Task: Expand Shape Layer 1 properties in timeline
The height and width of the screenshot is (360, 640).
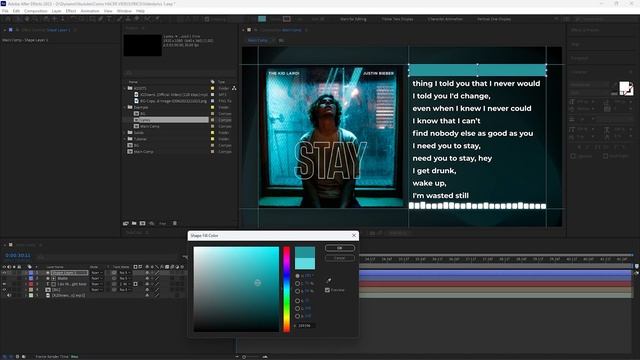Action: tap(25, 272)
